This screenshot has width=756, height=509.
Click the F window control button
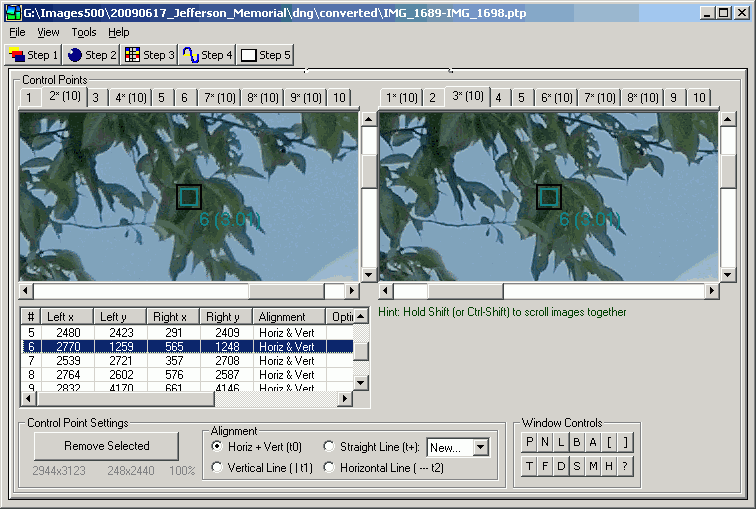tap(545, 466)
